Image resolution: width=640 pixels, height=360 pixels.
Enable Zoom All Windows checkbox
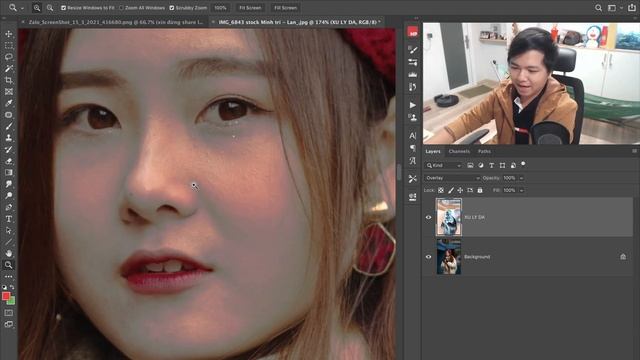[121, 8]
